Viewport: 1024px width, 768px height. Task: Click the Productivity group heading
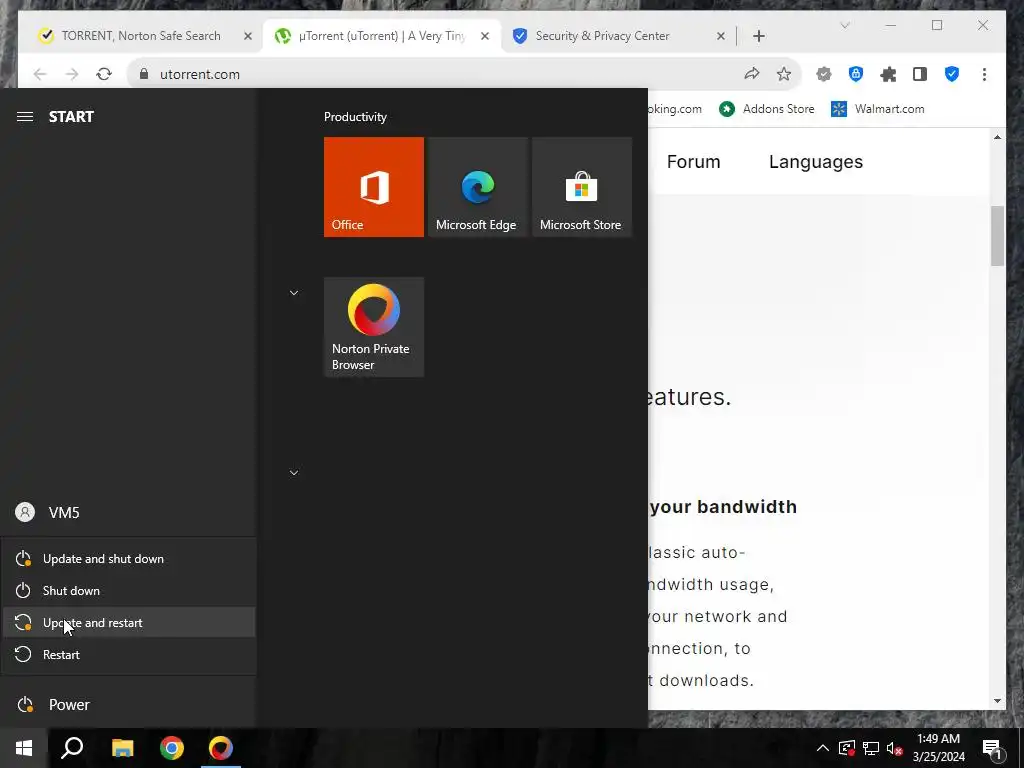click(x=355, y=117)
